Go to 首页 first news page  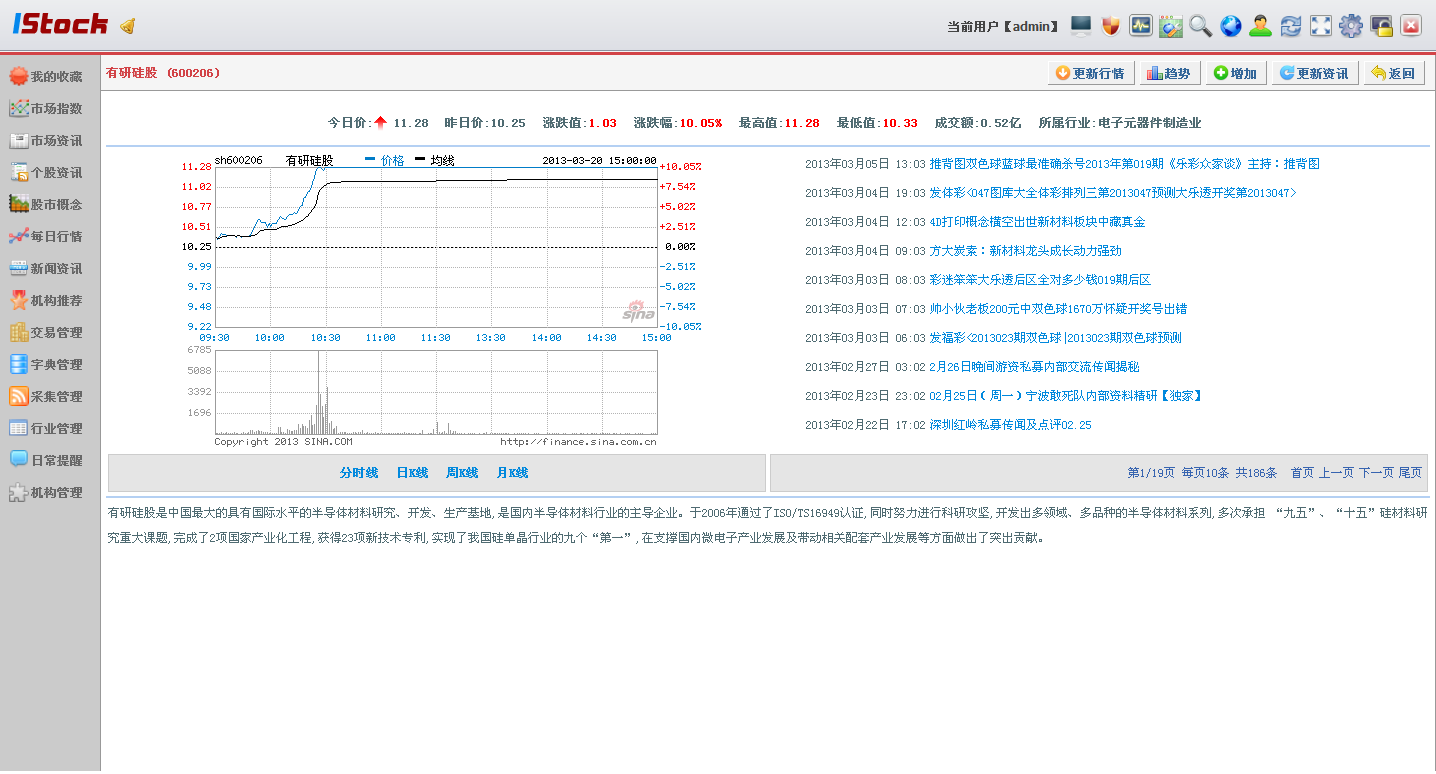click(1302, 473)
